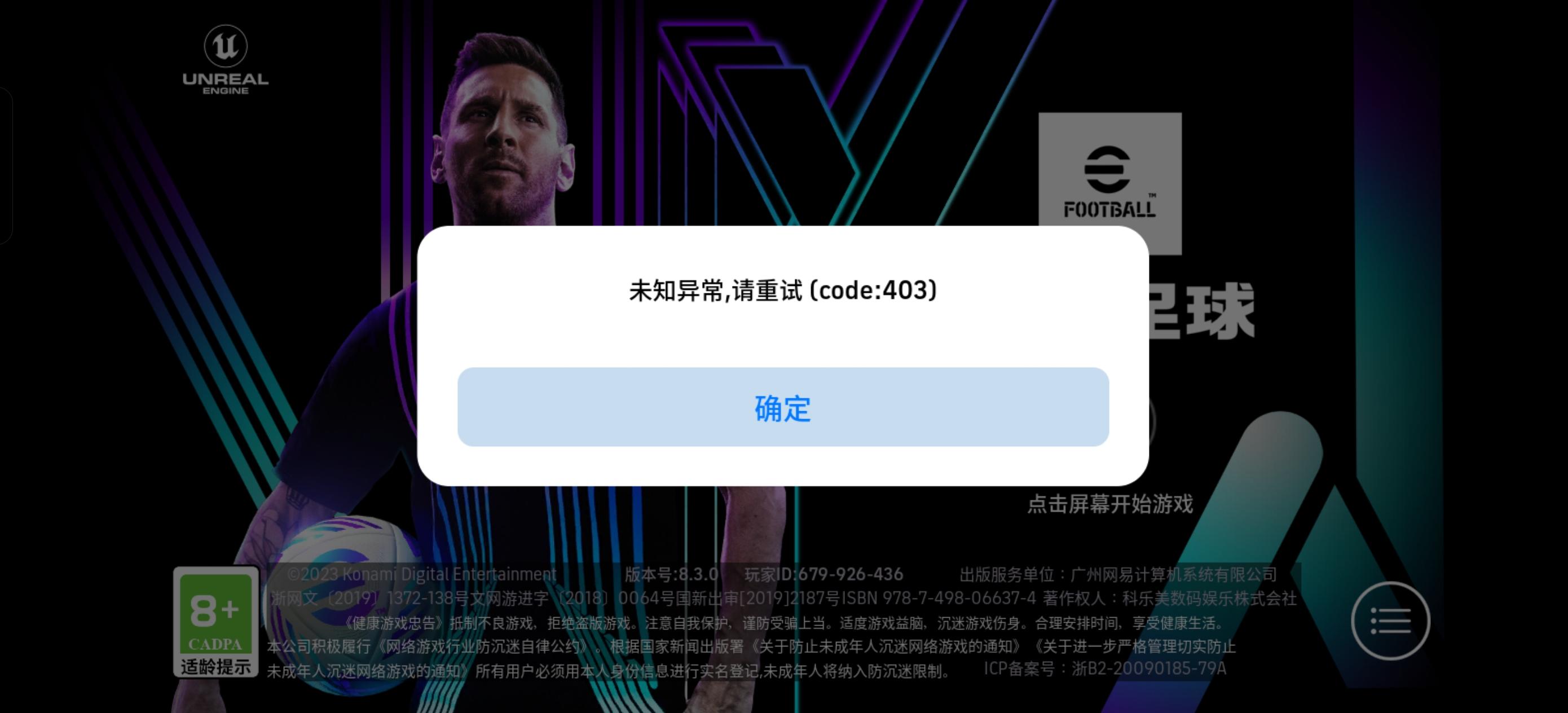Confirm the error dialog with 确定

pos(783,407)
